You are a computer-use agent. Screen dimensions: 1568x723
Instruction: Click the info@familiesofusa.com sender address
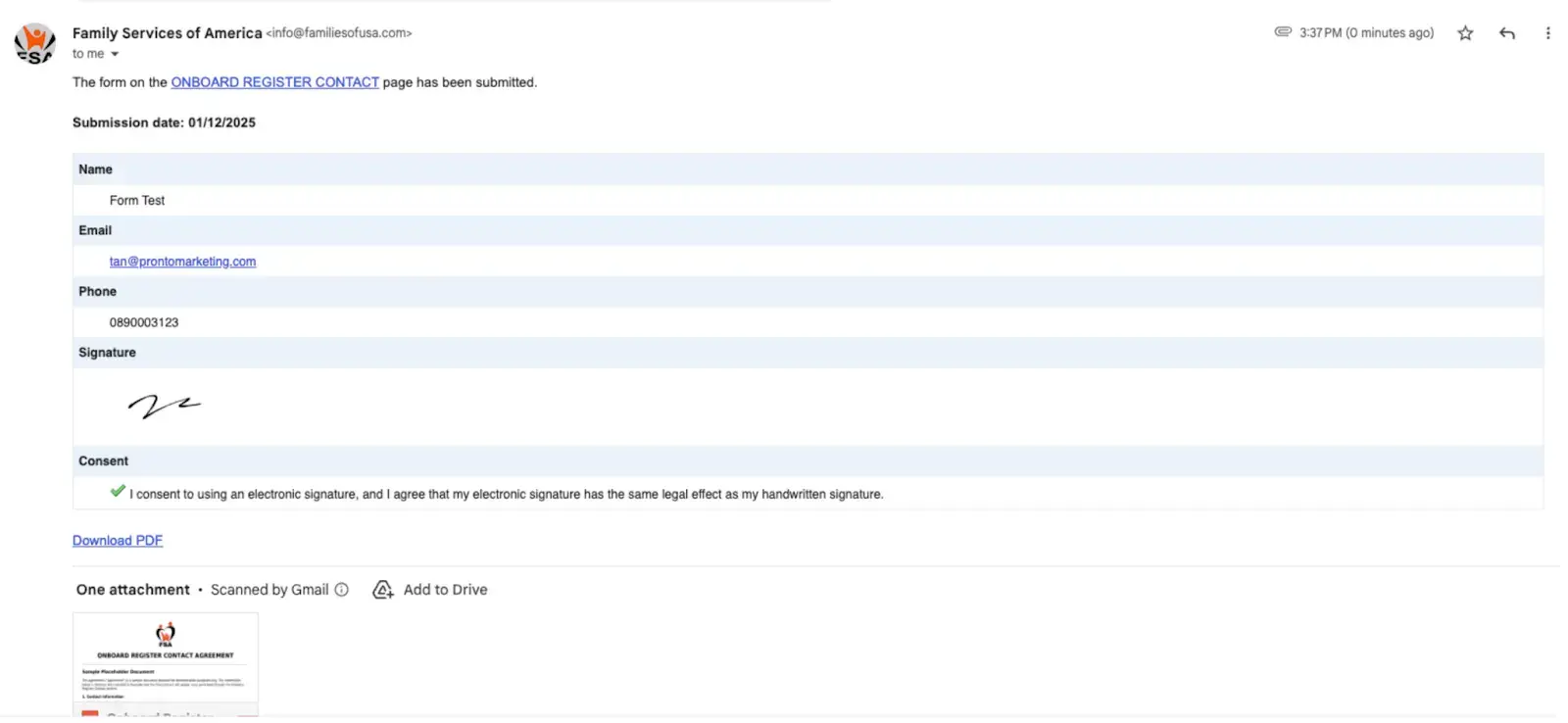[x=339, y=33]
